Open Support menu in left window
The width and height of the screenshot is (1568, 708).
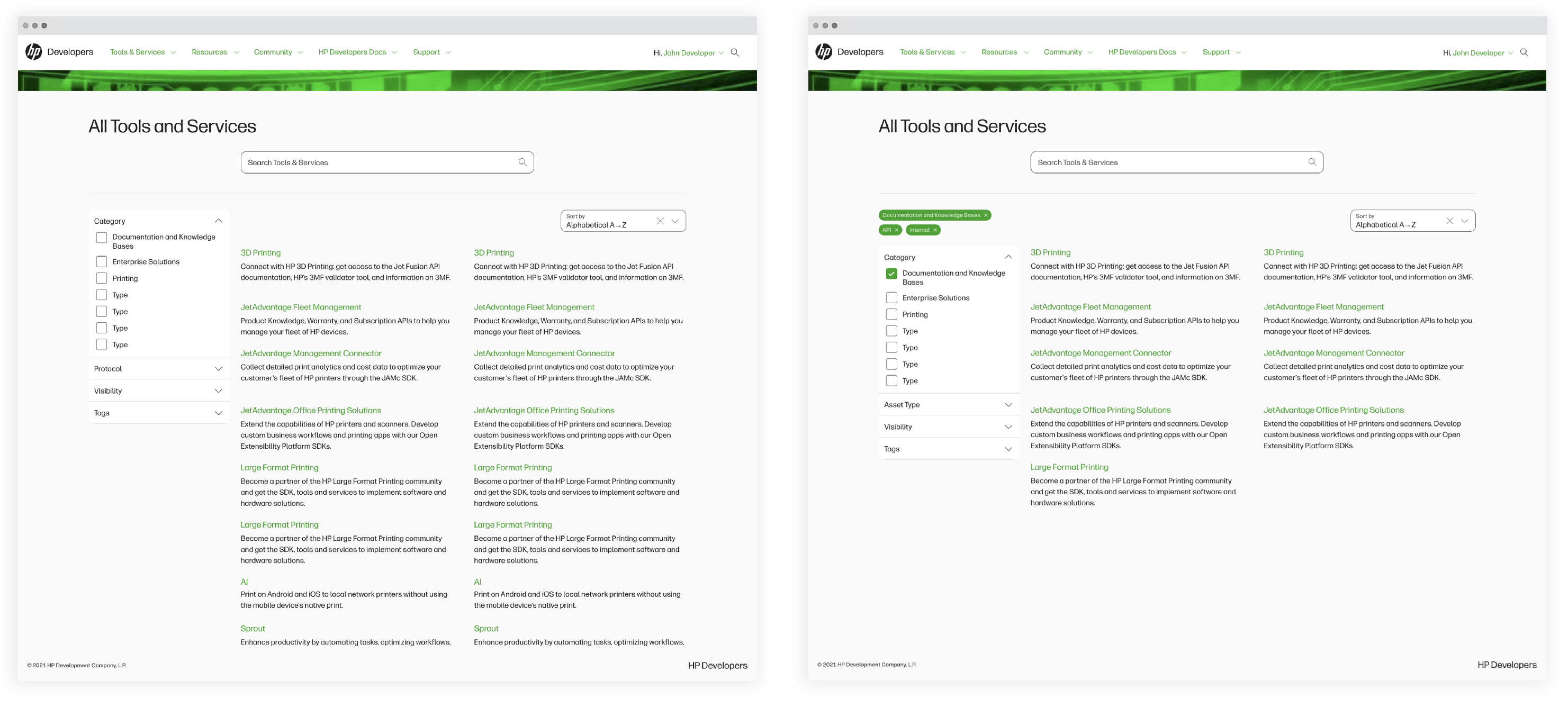click(431, 52)
